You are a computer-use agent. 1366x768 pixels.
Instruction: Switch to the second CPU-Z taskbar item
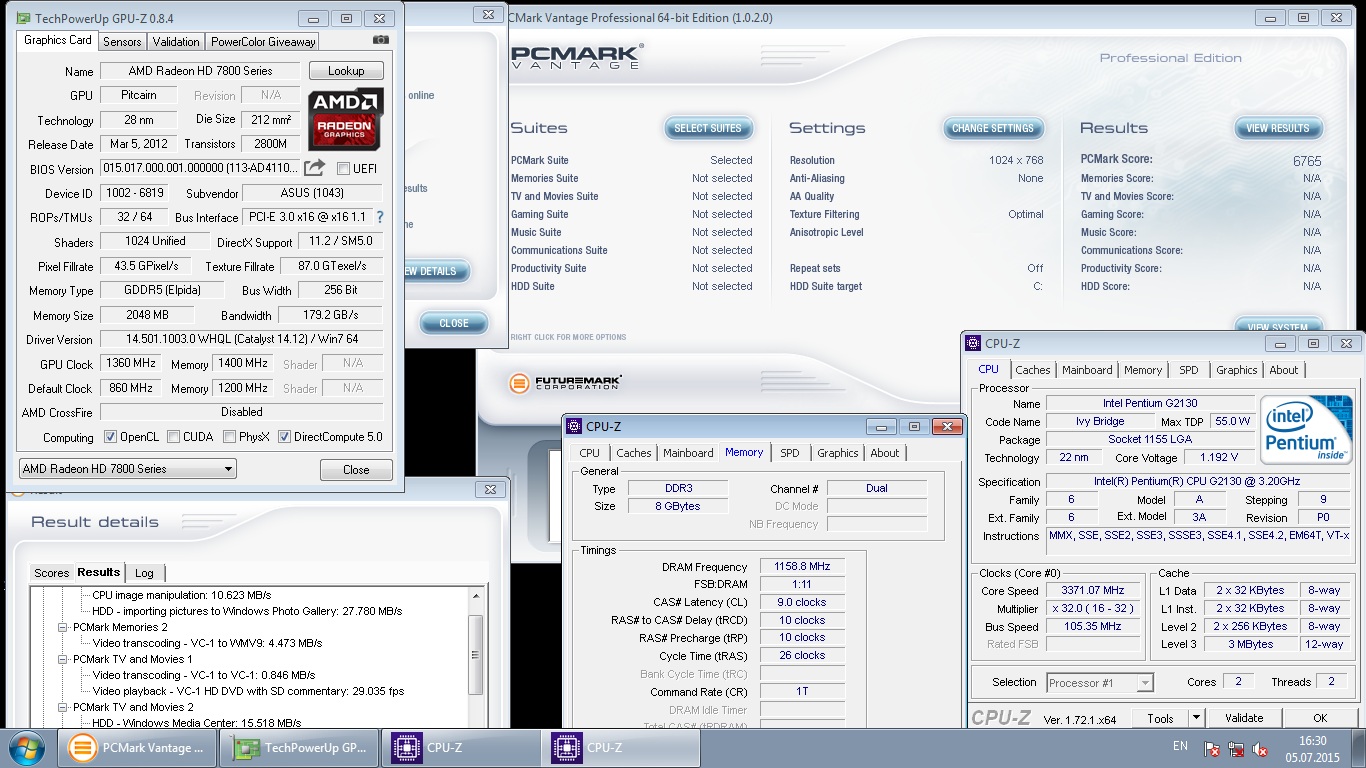621,747
